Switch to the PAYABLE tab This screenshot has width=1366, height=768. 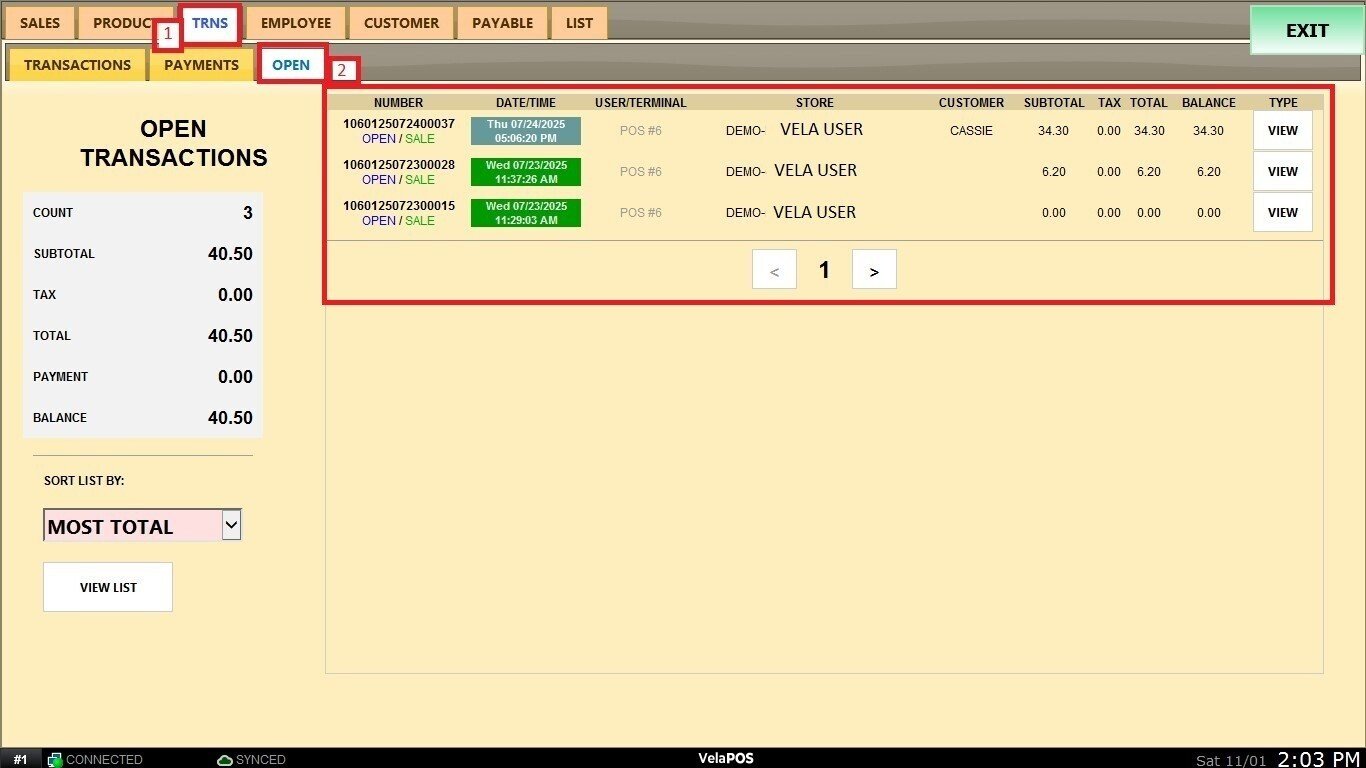click(503, 23)
